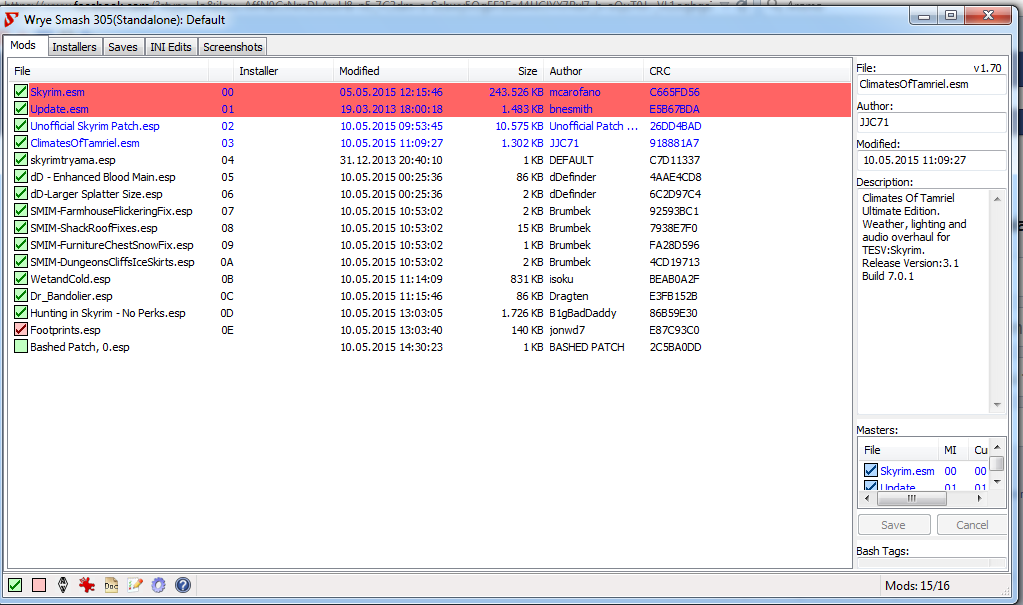Click Masters list vertical scroll down arrow
The height and width of the screenshot is (605, 1023).
[x=997, y=482]
